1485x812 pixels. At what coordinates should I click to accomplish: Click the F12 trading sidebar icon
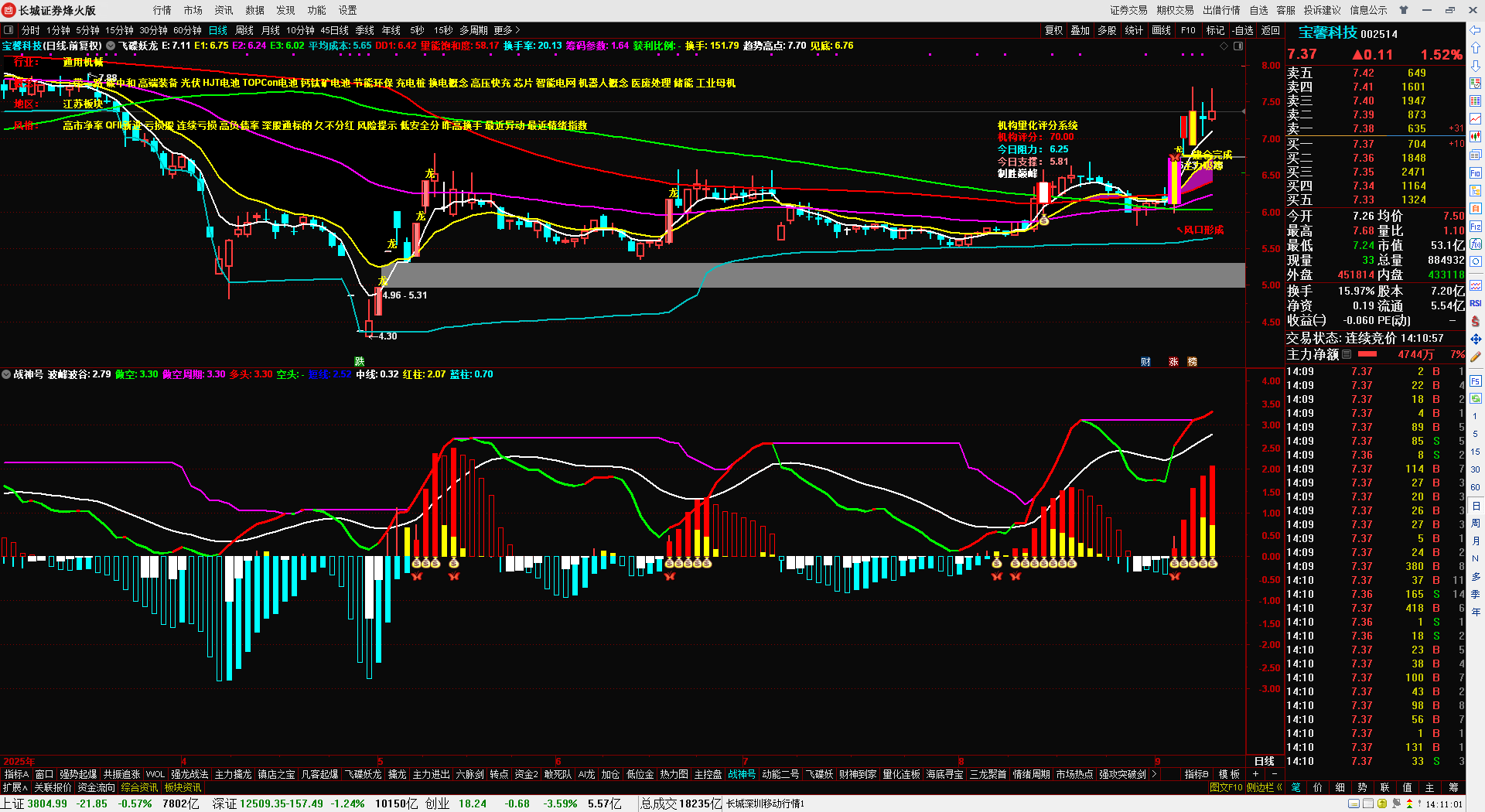coord(1476,227)
